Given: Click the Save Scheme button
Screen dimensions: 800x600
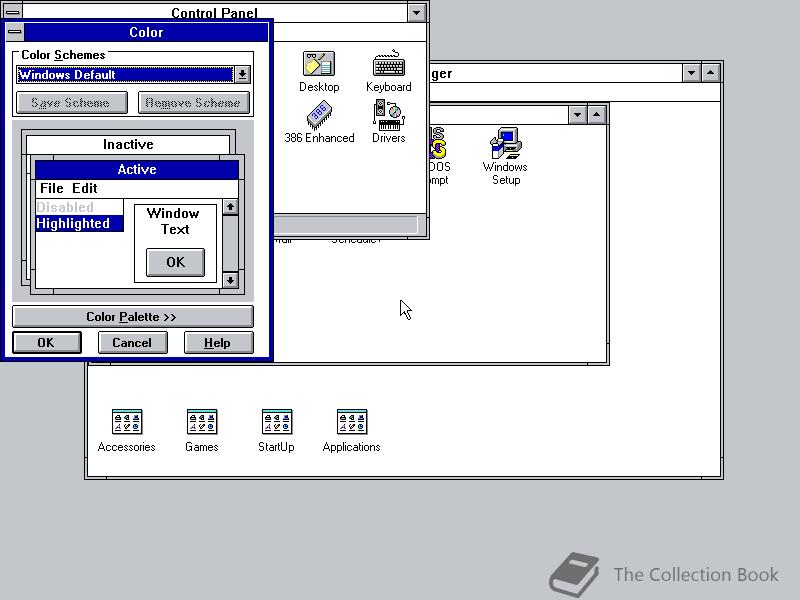Looking at the screenshot, I should tap(71, 103).
